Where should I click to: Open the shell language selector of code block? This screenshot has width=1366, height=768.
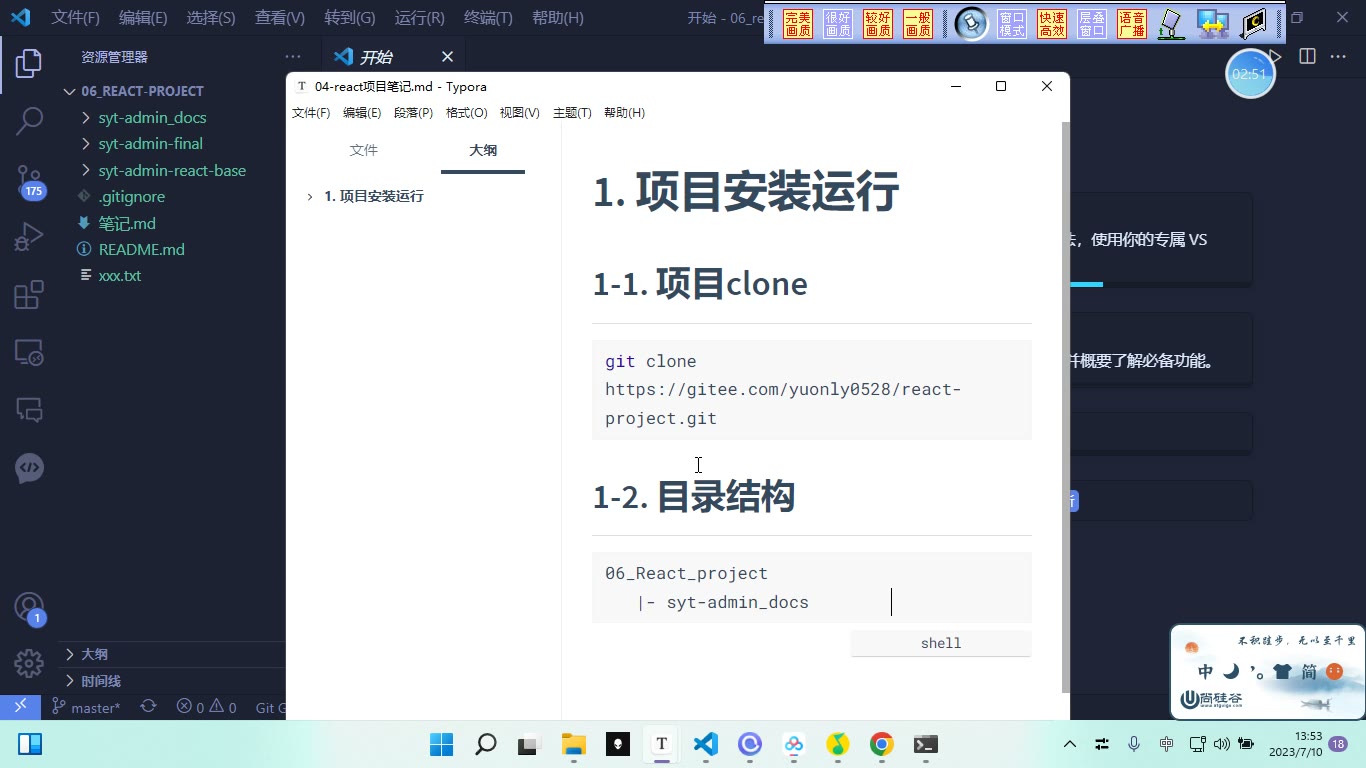[x=941, y=643]
